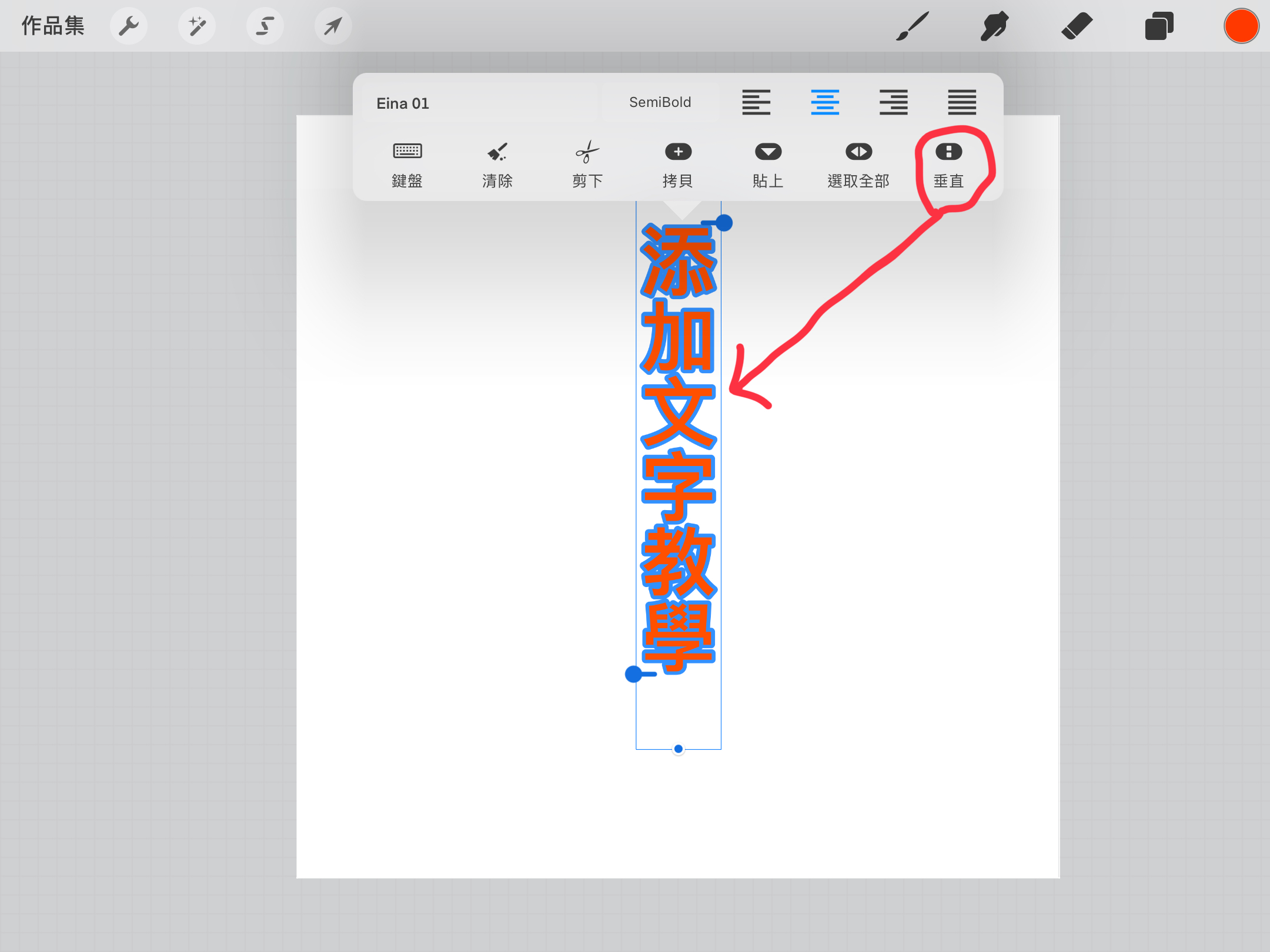Activate the Transform arrow tool

coord(333,26)
